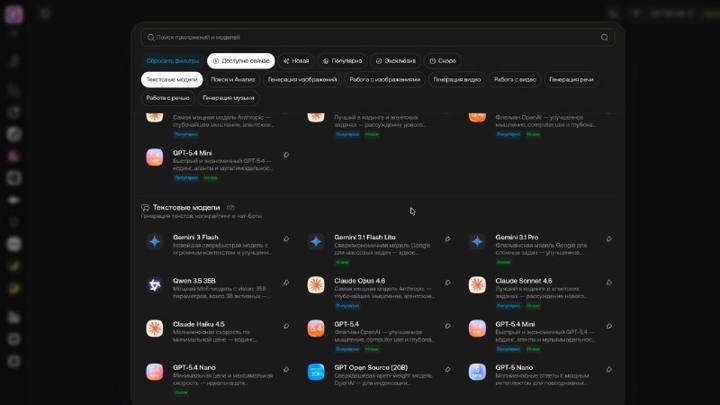Click the round icon at the search bar's right end

click(x=604, y=37)
